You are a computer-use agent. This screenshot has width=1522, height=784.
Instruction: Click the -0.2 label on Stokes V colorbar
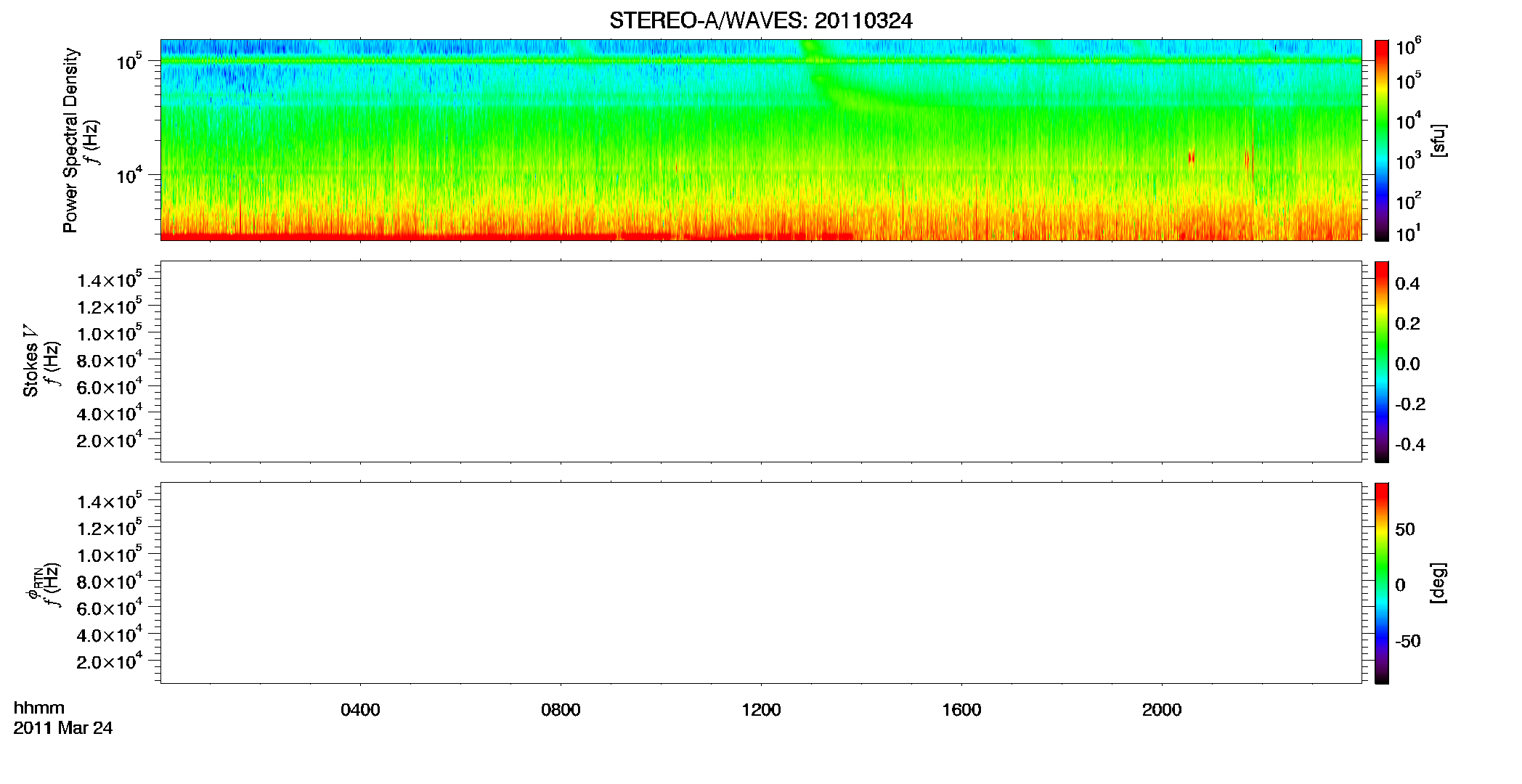pyautogui.click(x=1410, y=404)
